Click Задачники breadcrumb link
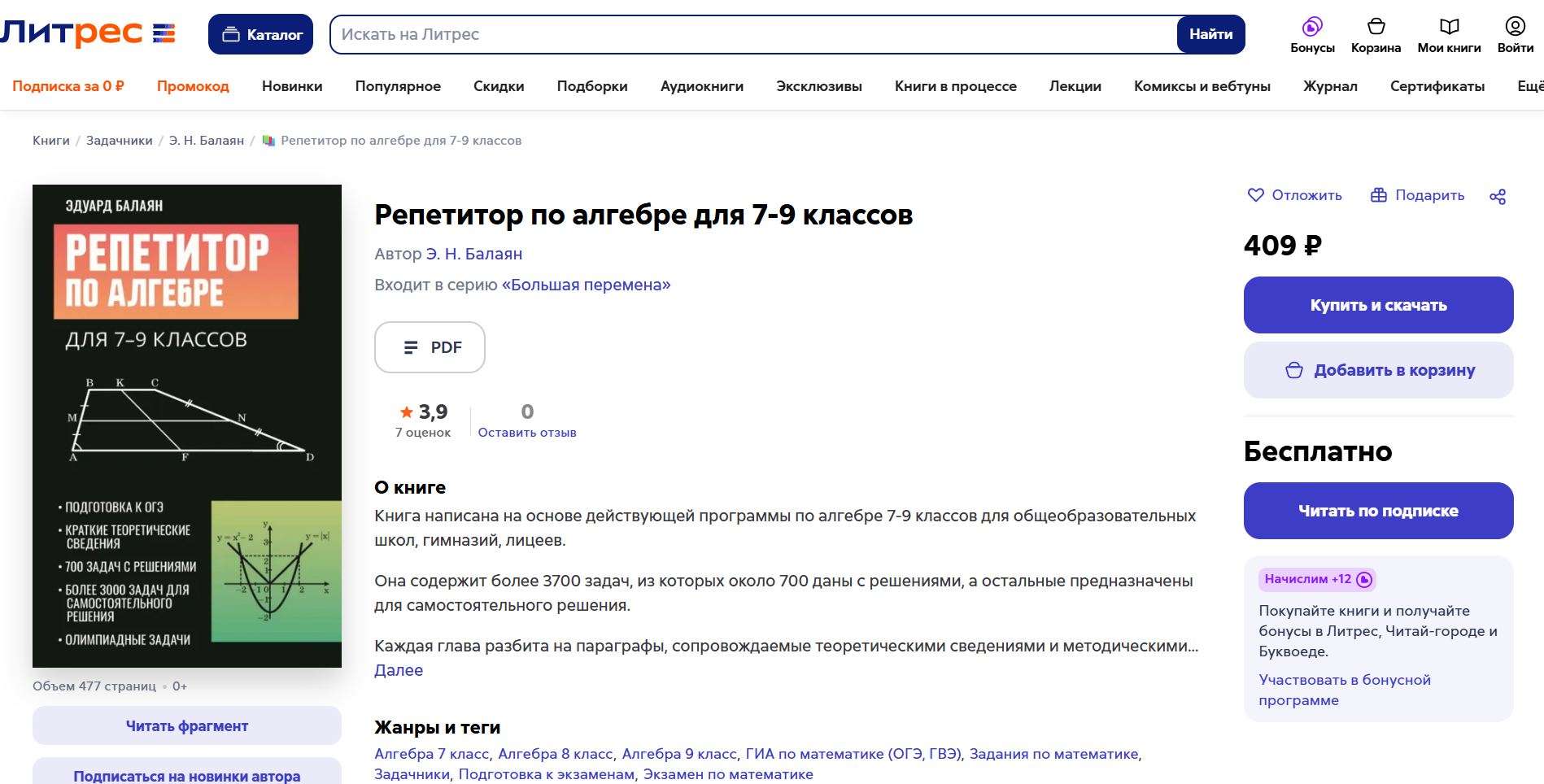Image resolution: width=1544 pixels, height=784 pixels. (x=120, y=141)
